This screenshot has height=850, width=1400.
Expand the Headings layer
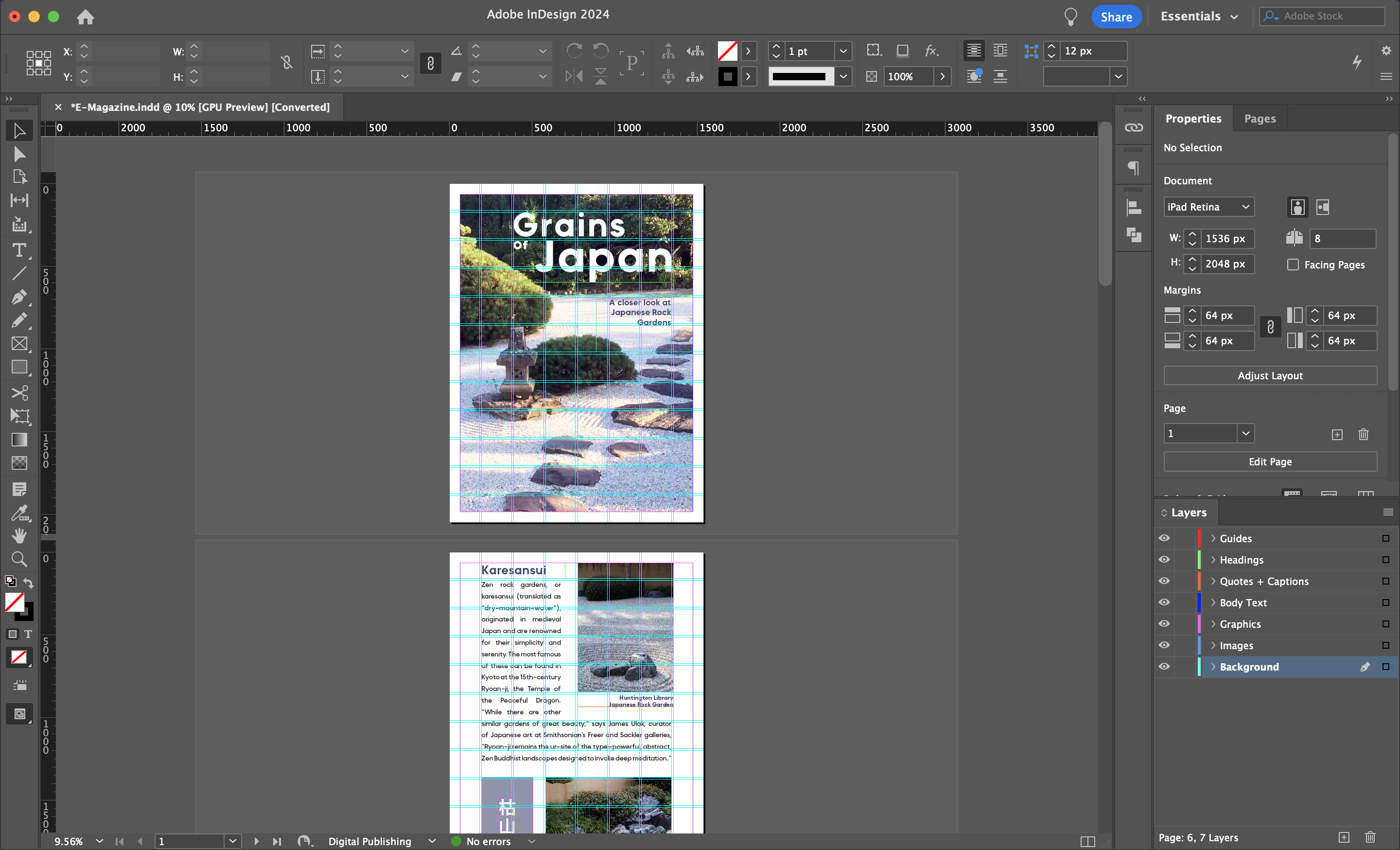(x=1212, y=560)
